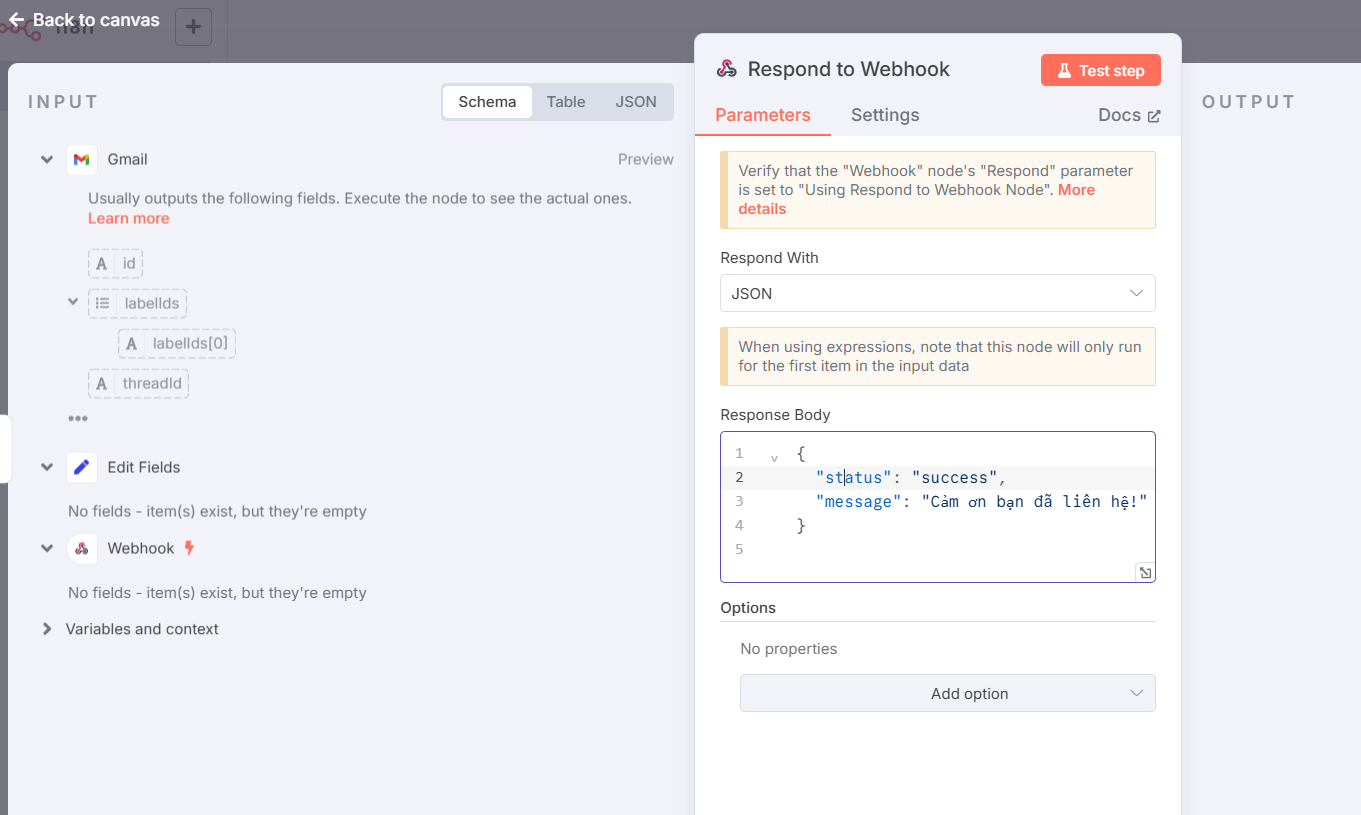Collapse the Gmail input section
Viewport: 1361px width, 815px height.
(x=47, y=160)
